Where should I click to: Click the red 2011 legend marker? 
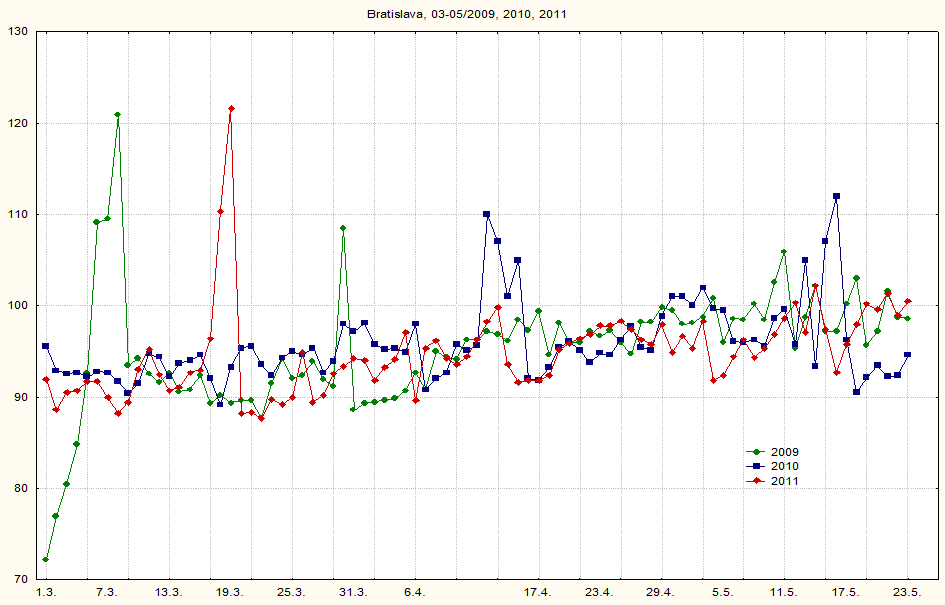757,481
